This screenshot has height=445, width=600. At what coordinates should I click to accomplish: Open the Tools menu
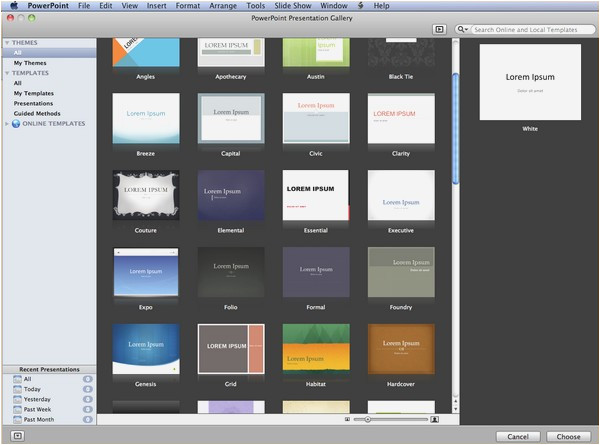click(x=255, y=5)
